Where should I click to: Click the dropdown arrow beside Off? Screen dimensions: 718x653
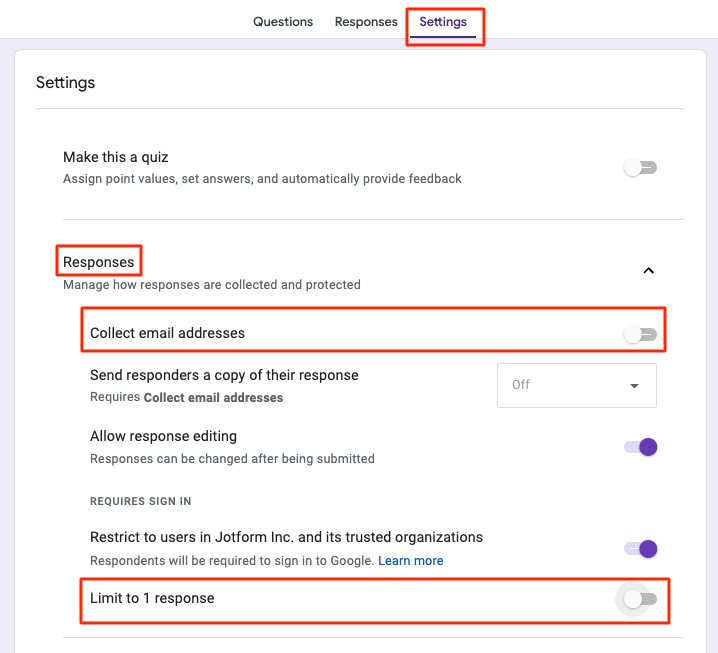pyautogui.click(x=634, y=386)
